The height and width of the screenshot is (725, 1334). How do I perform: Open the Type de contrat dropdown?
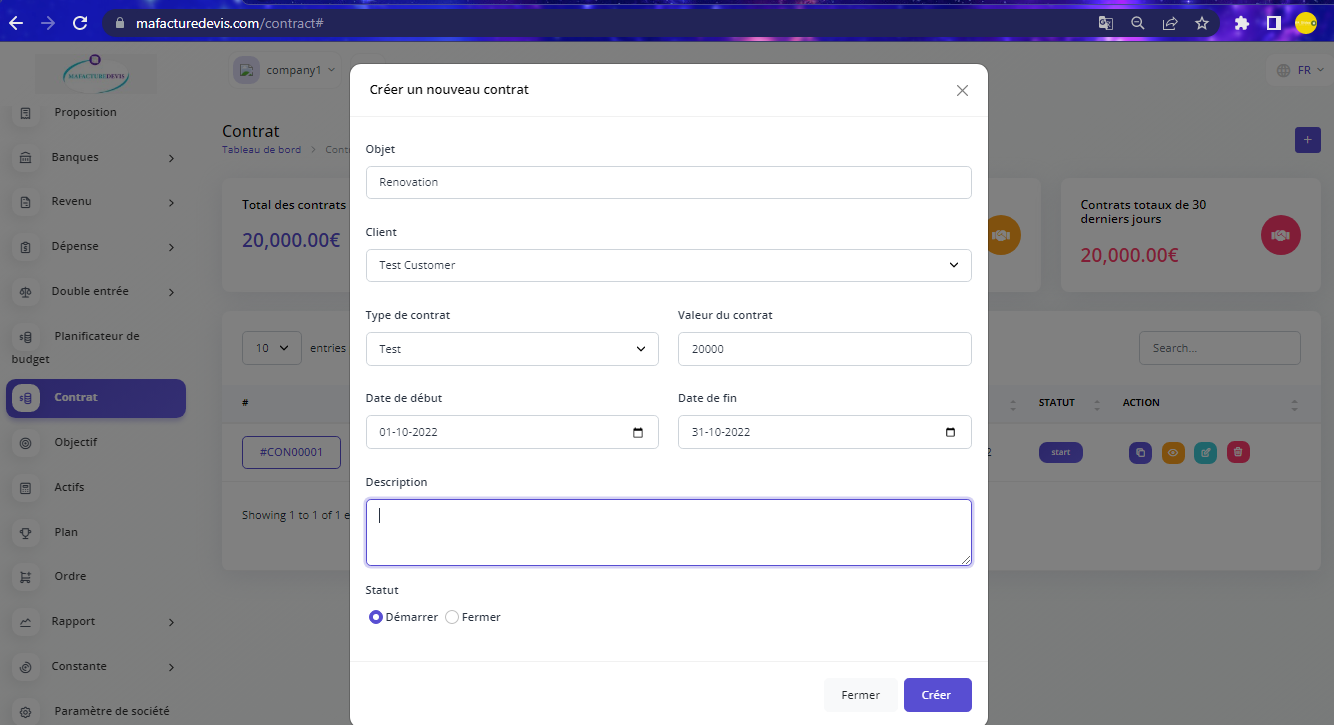click(512, 349)
